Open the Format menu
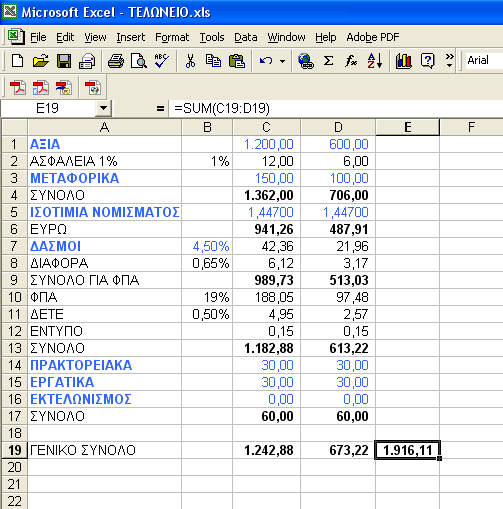 (172, 37)
